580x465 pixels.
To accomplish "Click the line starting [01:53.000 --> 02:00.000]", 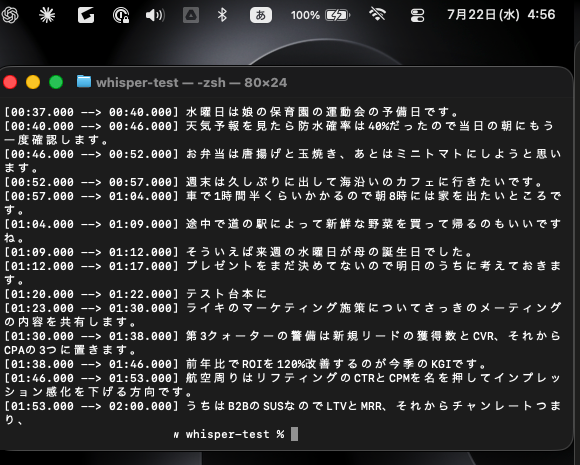I will (x=283, y=406).
